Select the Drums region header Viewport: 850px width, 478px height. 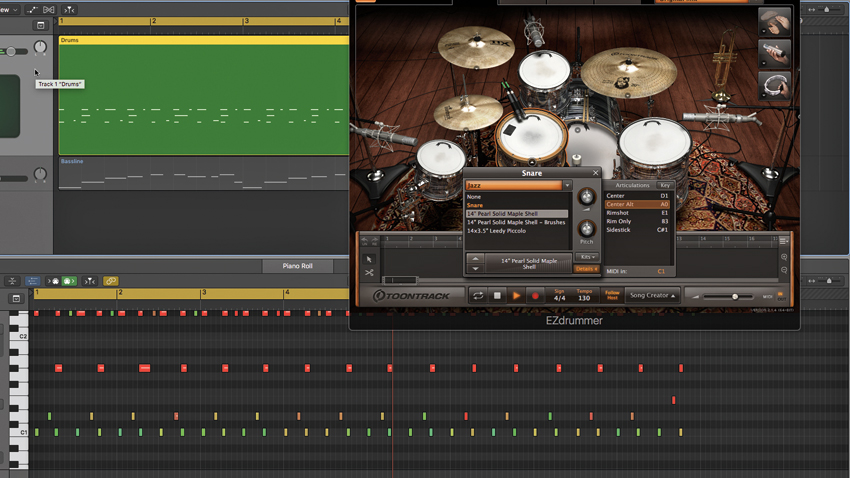(204, 40)
